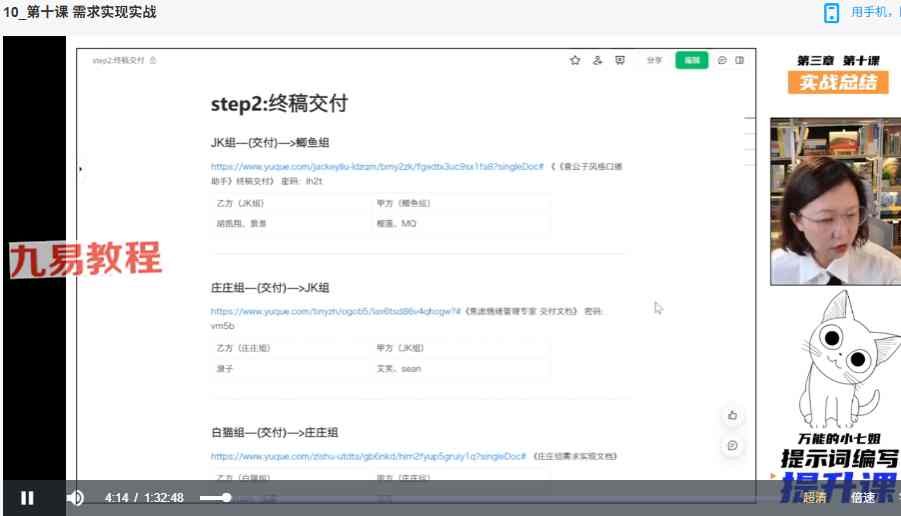Screen dimensions: 901x516
Task: Open the presentation mode icon in header
Action: [620, 60]
